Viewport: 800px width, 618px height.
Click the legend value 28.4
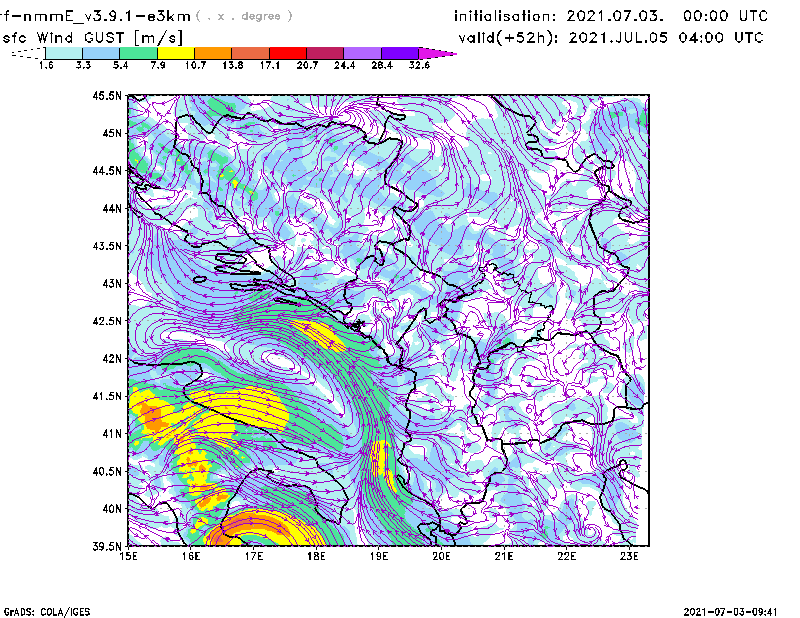point(382,65)
